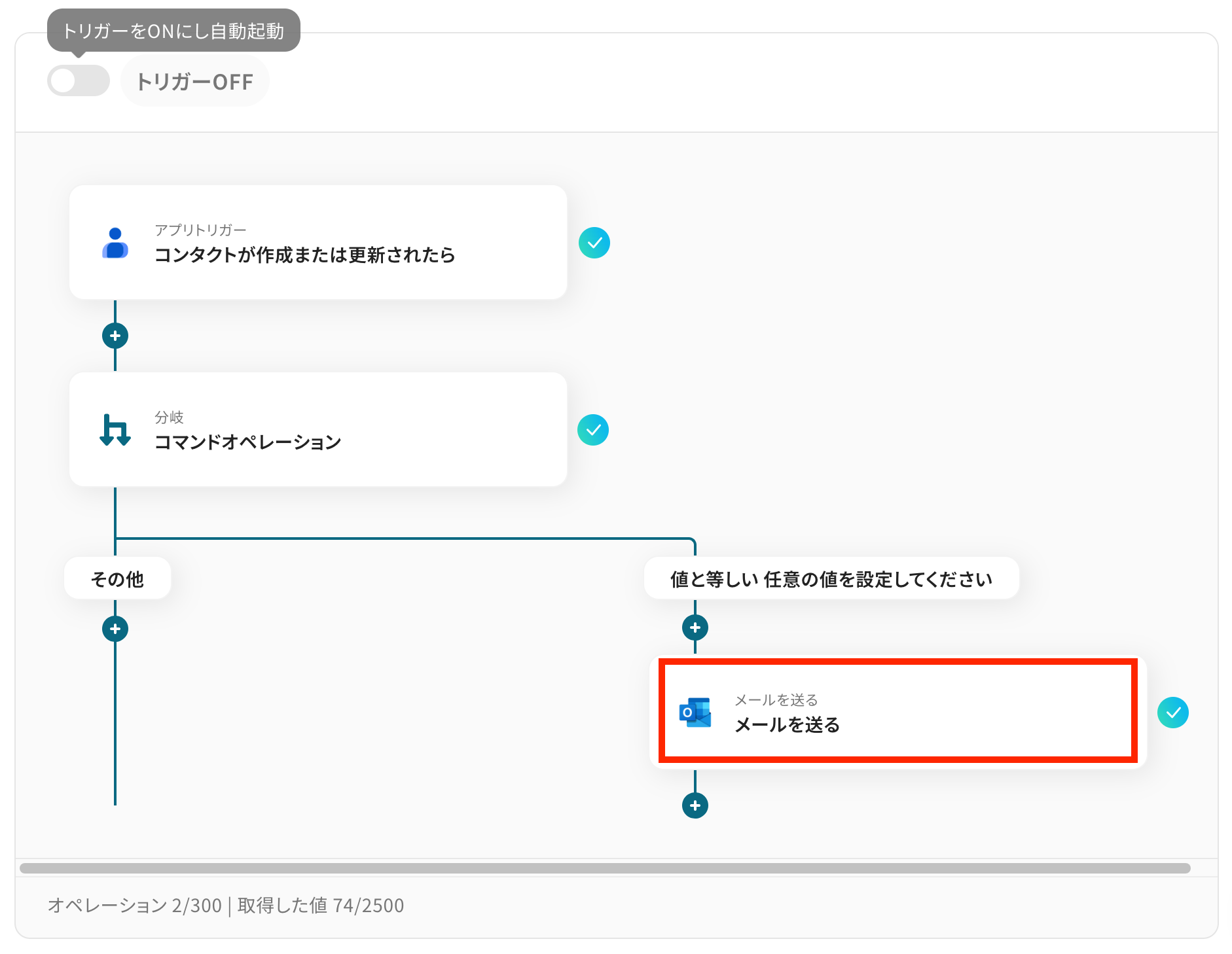Open the コンタクトが作成または更新されたら trigger card

click(318, 243)
